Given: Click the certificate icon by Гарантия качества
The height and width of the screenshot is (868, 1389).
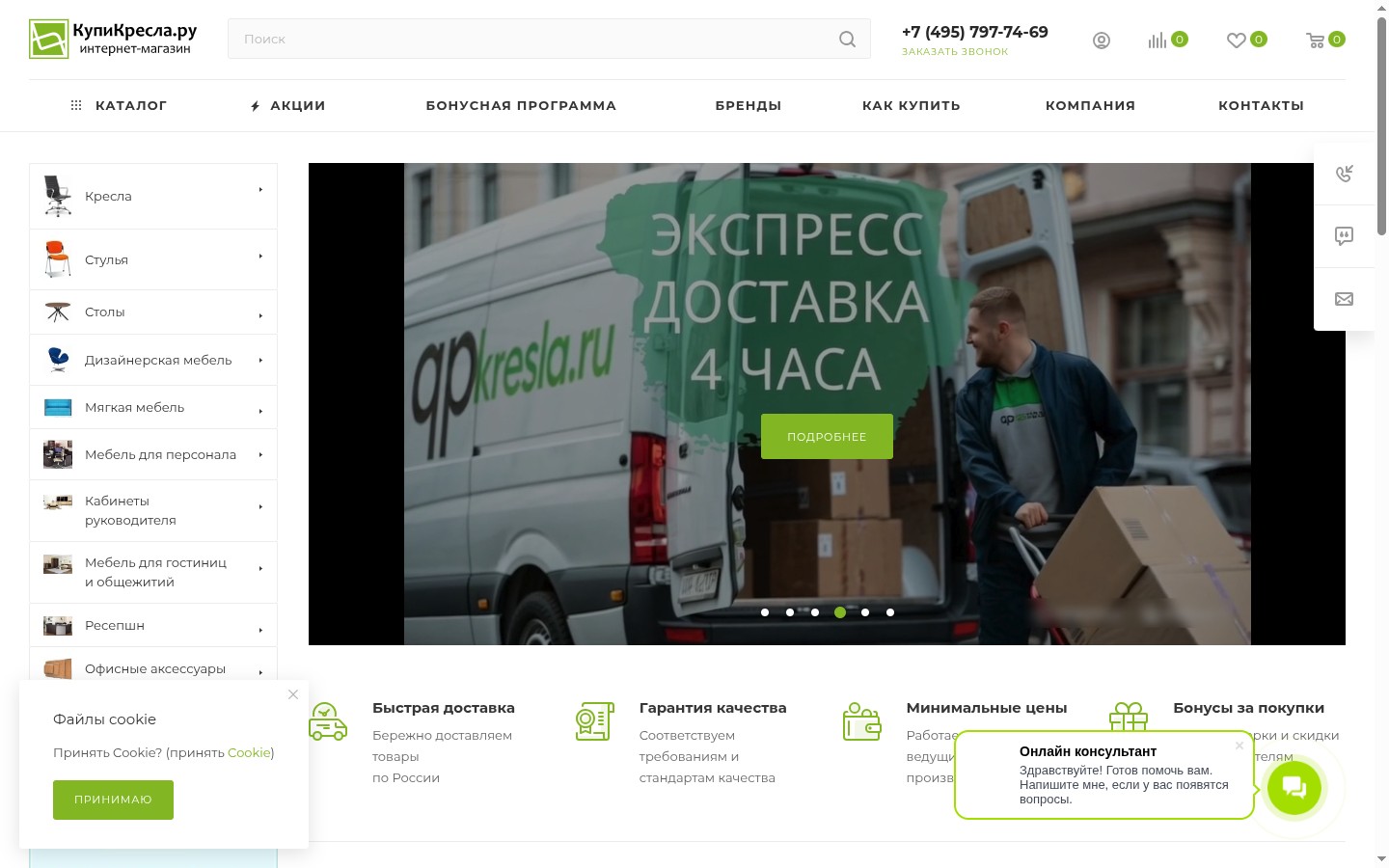Looking at the screenshot, I should (x=594, y=721).
